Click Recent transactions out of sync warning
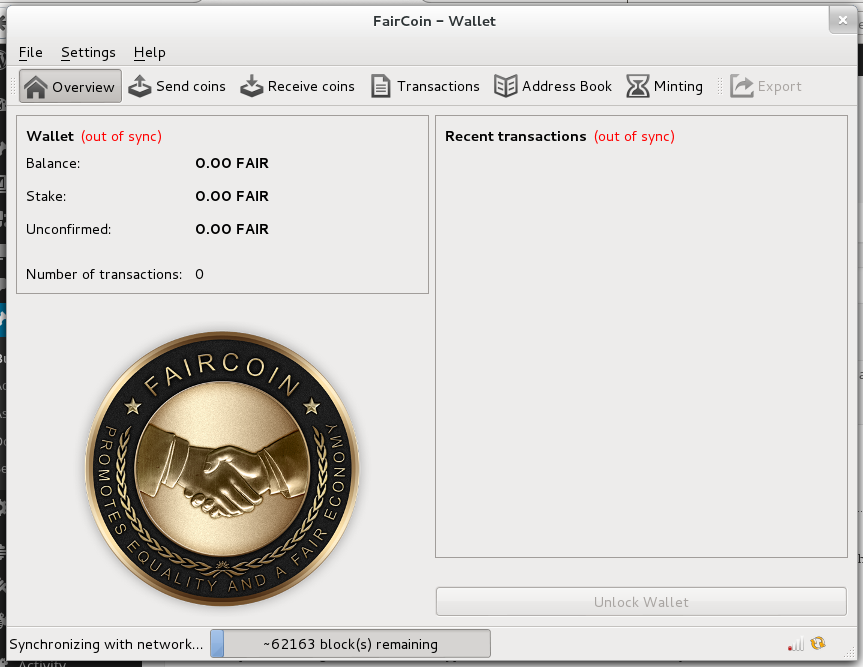 634,136
